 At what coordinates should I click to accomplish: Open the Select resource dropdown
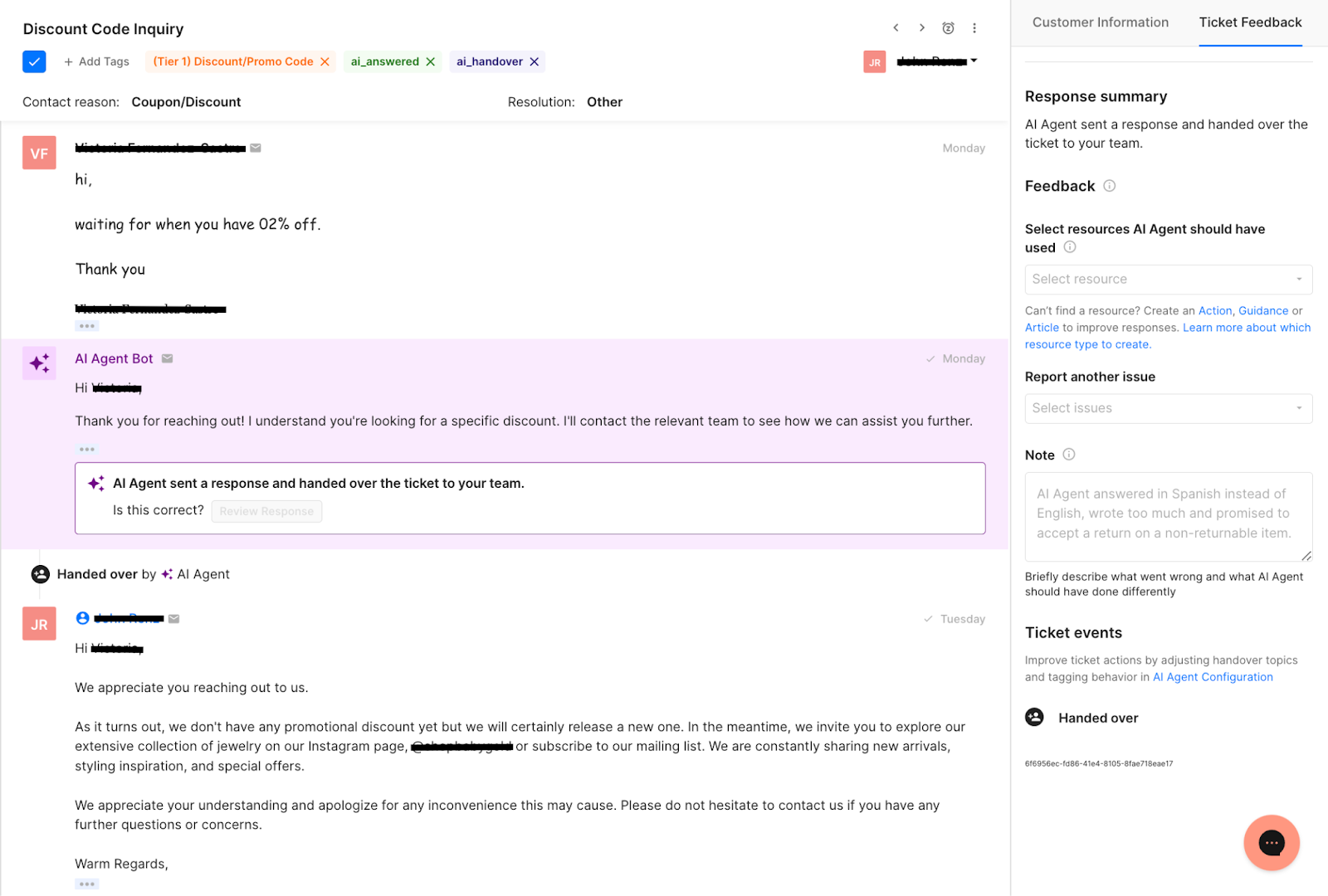tap(1167, 279)
